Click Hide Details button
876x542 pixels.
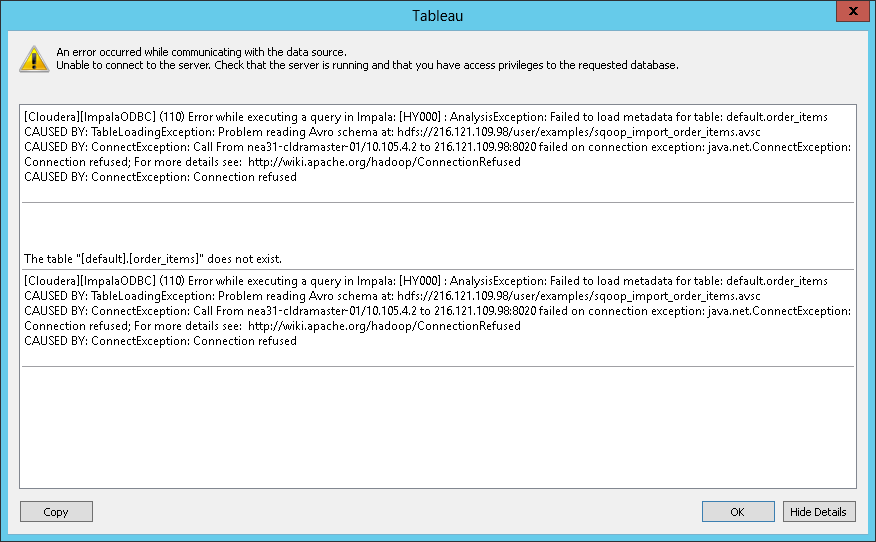819,511
